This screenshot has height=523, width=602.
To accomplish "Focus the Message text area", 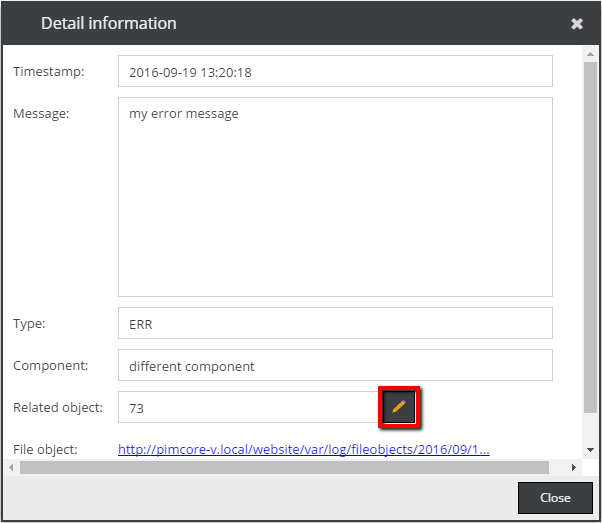I will click(335, 197).
